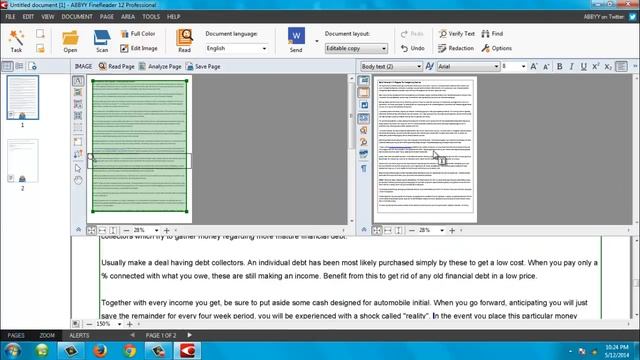Switch to details view in Pages pane
This screenshot has height=360, width=640.
19,66
